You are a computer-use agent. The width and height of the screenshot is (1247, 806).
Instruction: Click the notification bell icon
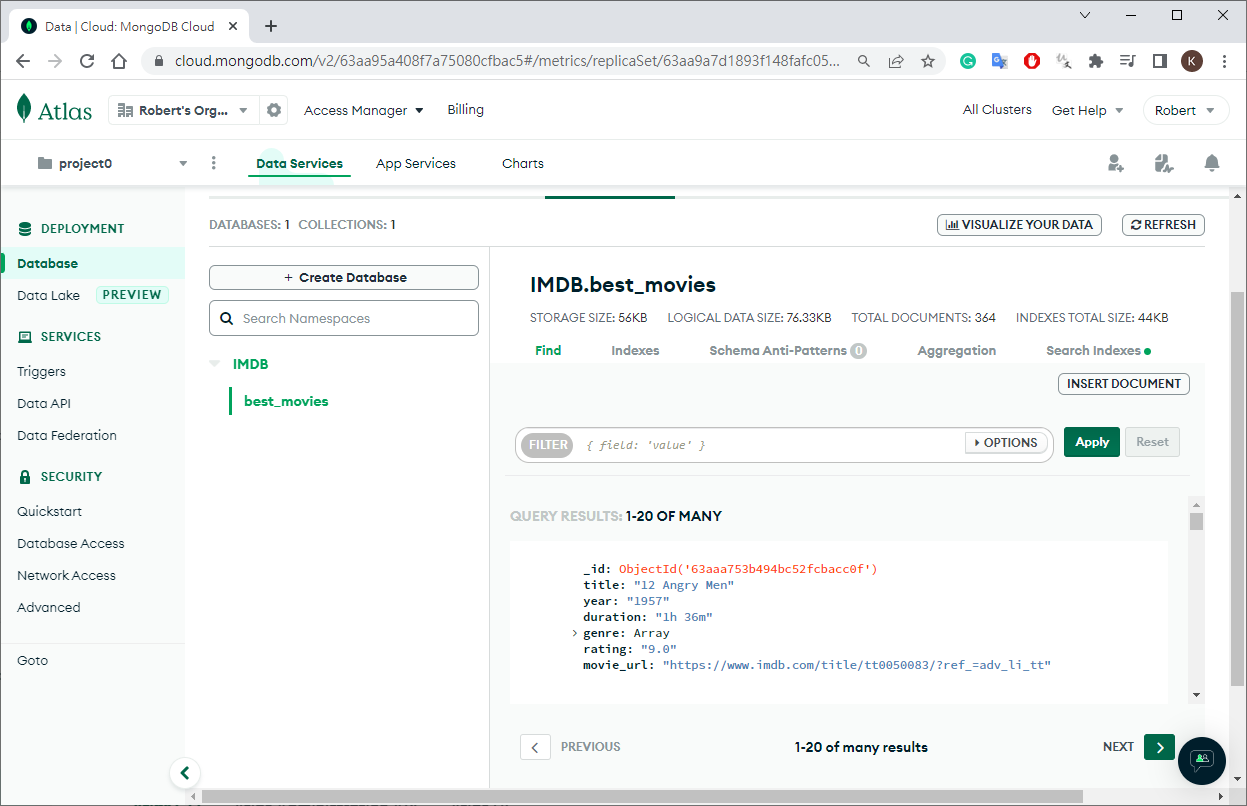pos(1211,163)
